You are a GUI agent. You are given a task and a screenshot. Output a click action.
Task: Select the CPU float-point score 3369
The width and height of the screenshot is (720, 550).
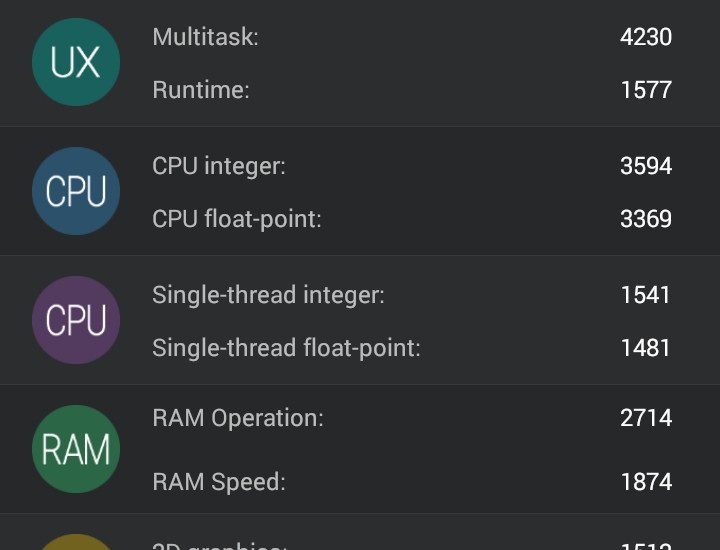[x=645, y=219]
